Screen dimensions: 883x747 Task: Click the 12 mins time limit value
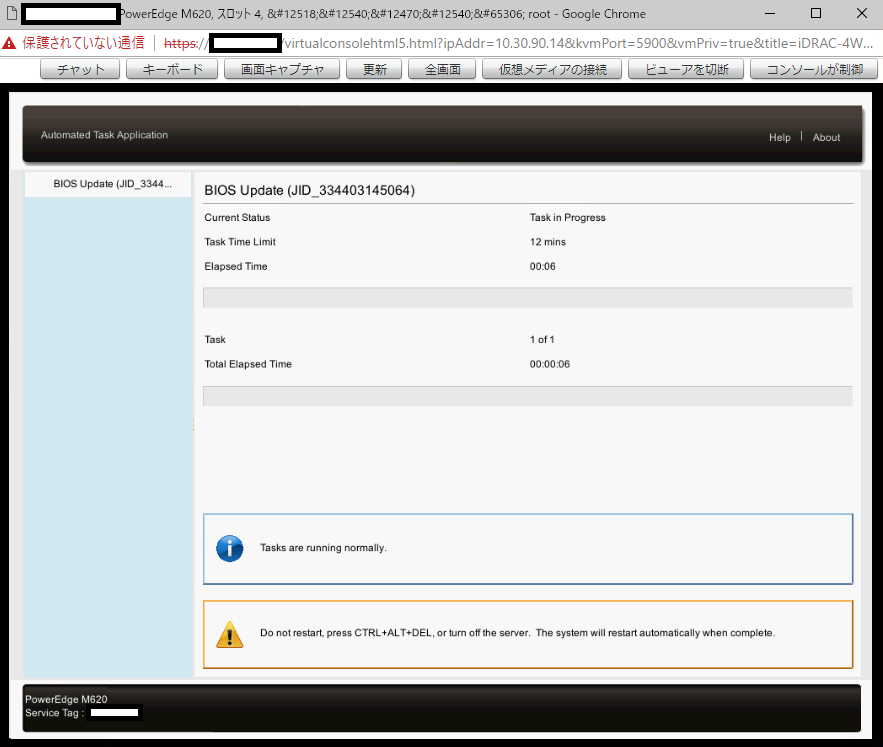(x=547, y=242)
